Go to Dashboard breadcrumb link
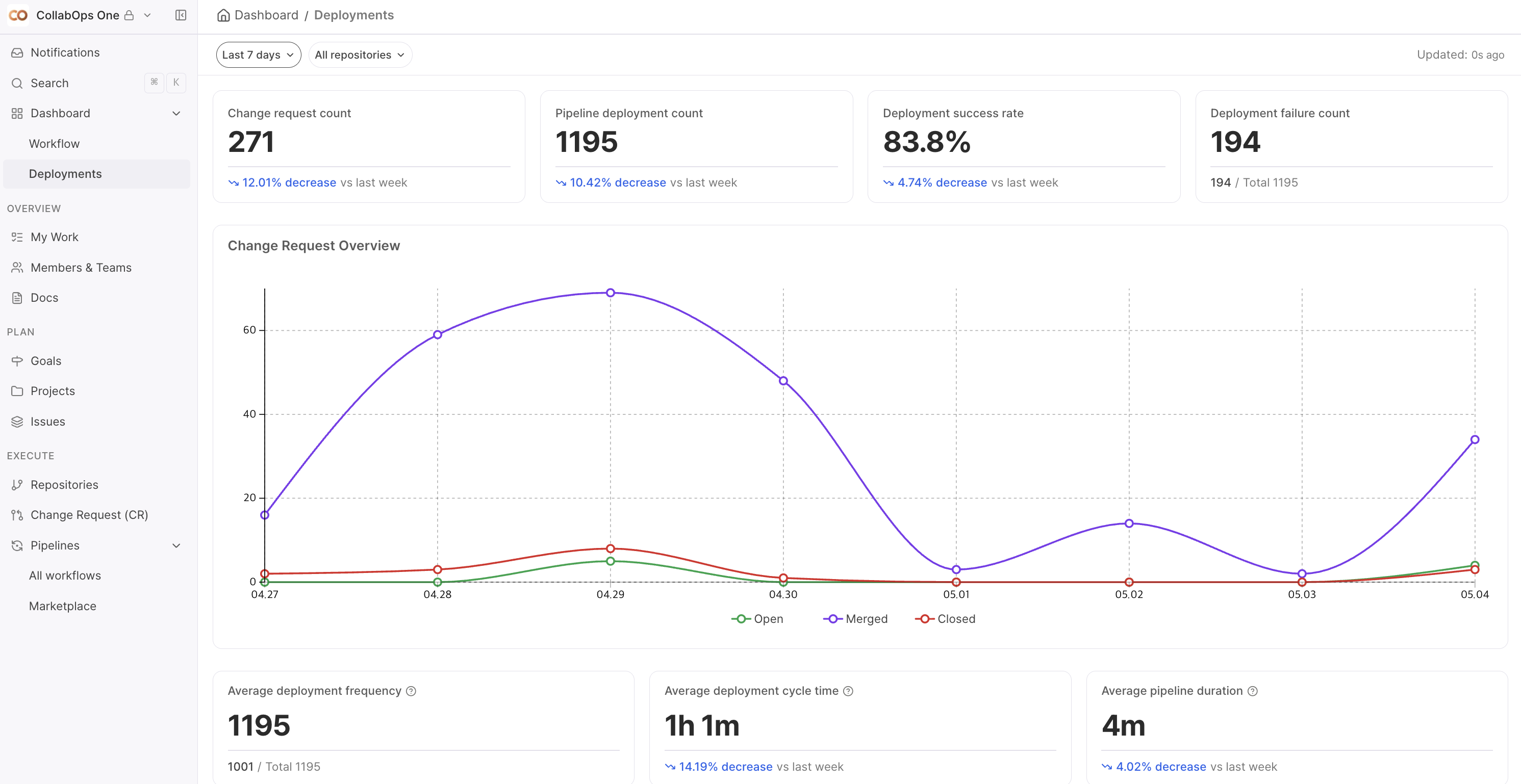Screen dimensions: 1521x784 click(266, 15)
